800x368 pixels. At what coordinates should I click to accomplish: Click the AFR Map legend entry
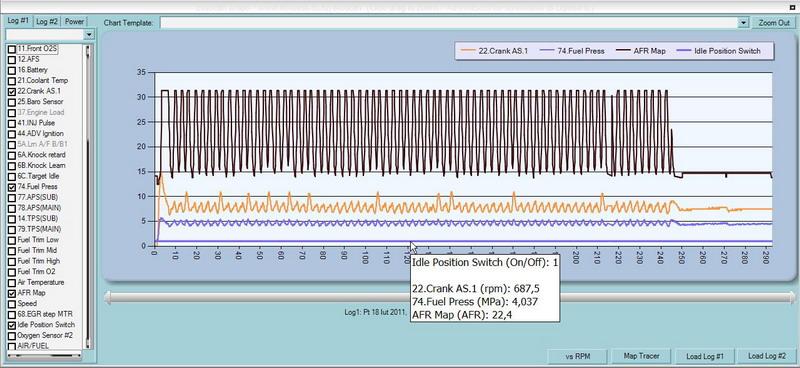(640, 51)
